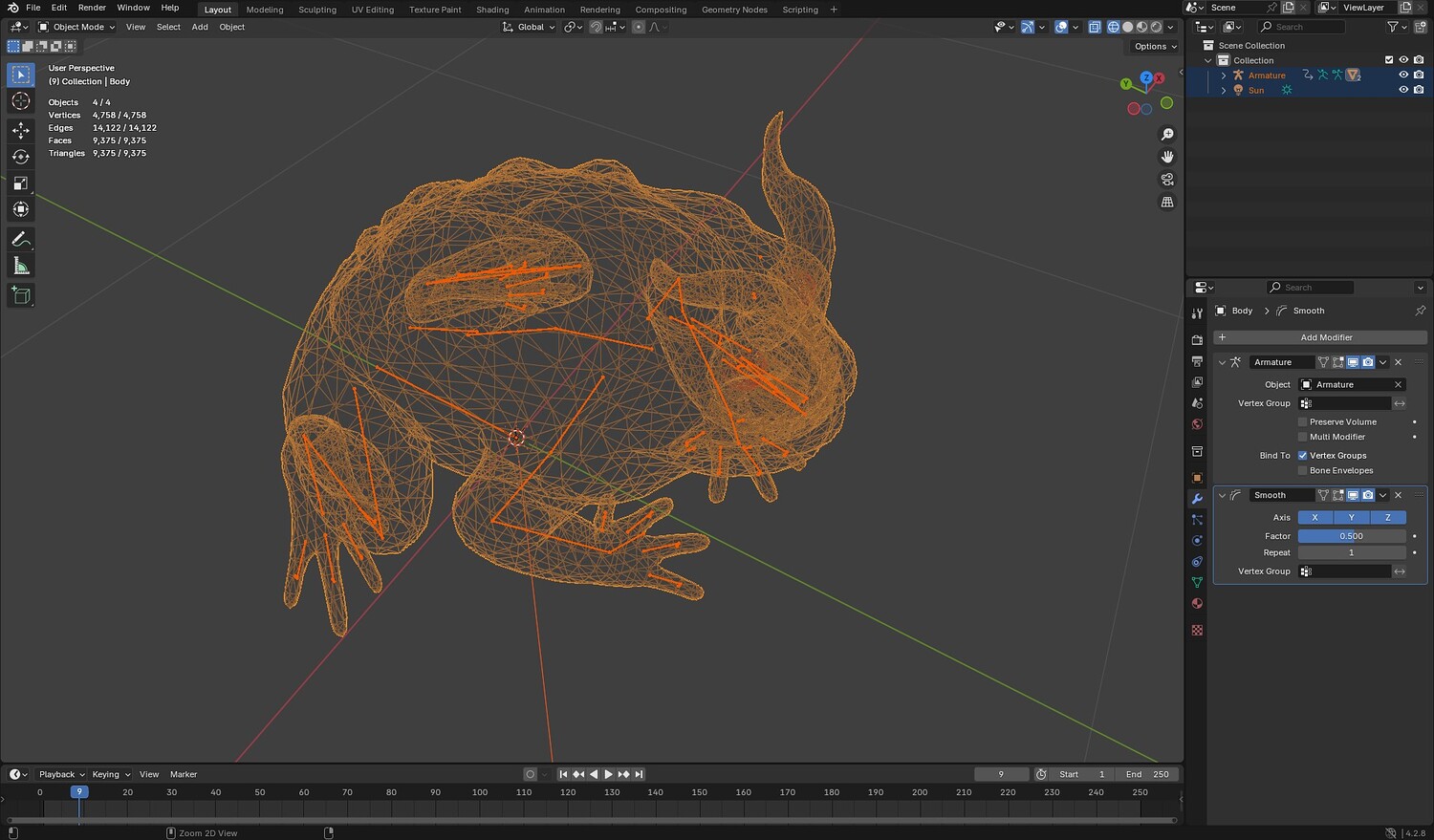Click the current frame number field
Screen dimensions: 1434x840
(x=1001, y=774)
